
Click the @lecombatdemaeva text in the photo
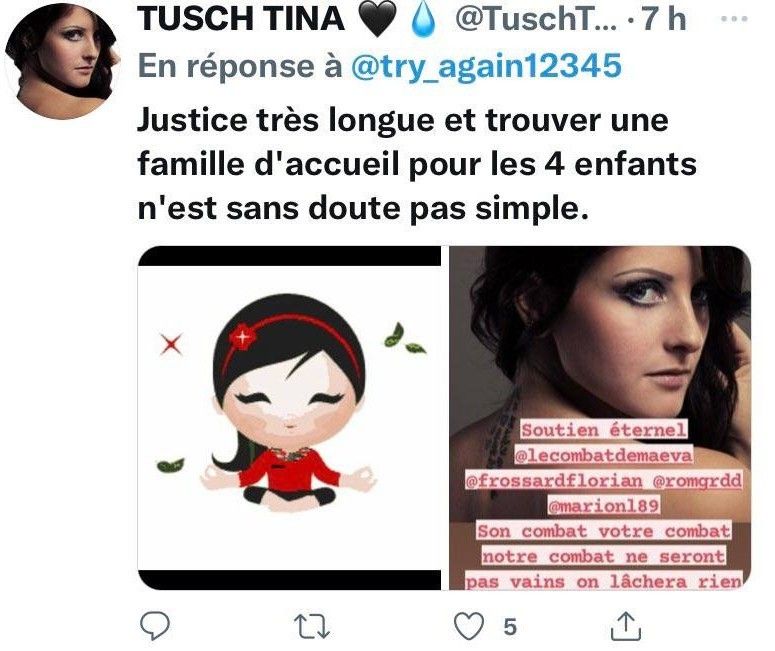(603, 455)
